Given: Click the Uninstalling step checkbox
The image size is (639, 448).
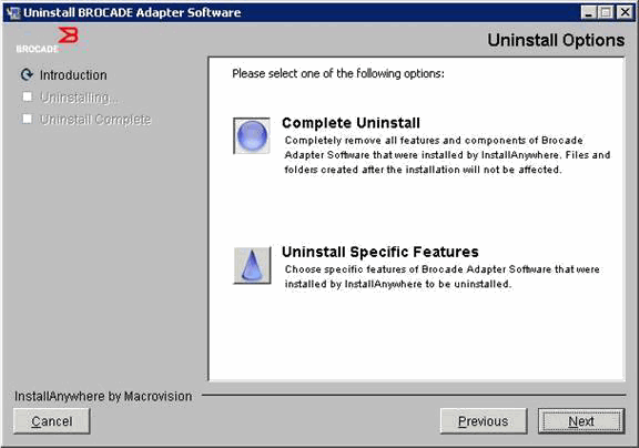Looking at the screenshot, I should point(27,97).
